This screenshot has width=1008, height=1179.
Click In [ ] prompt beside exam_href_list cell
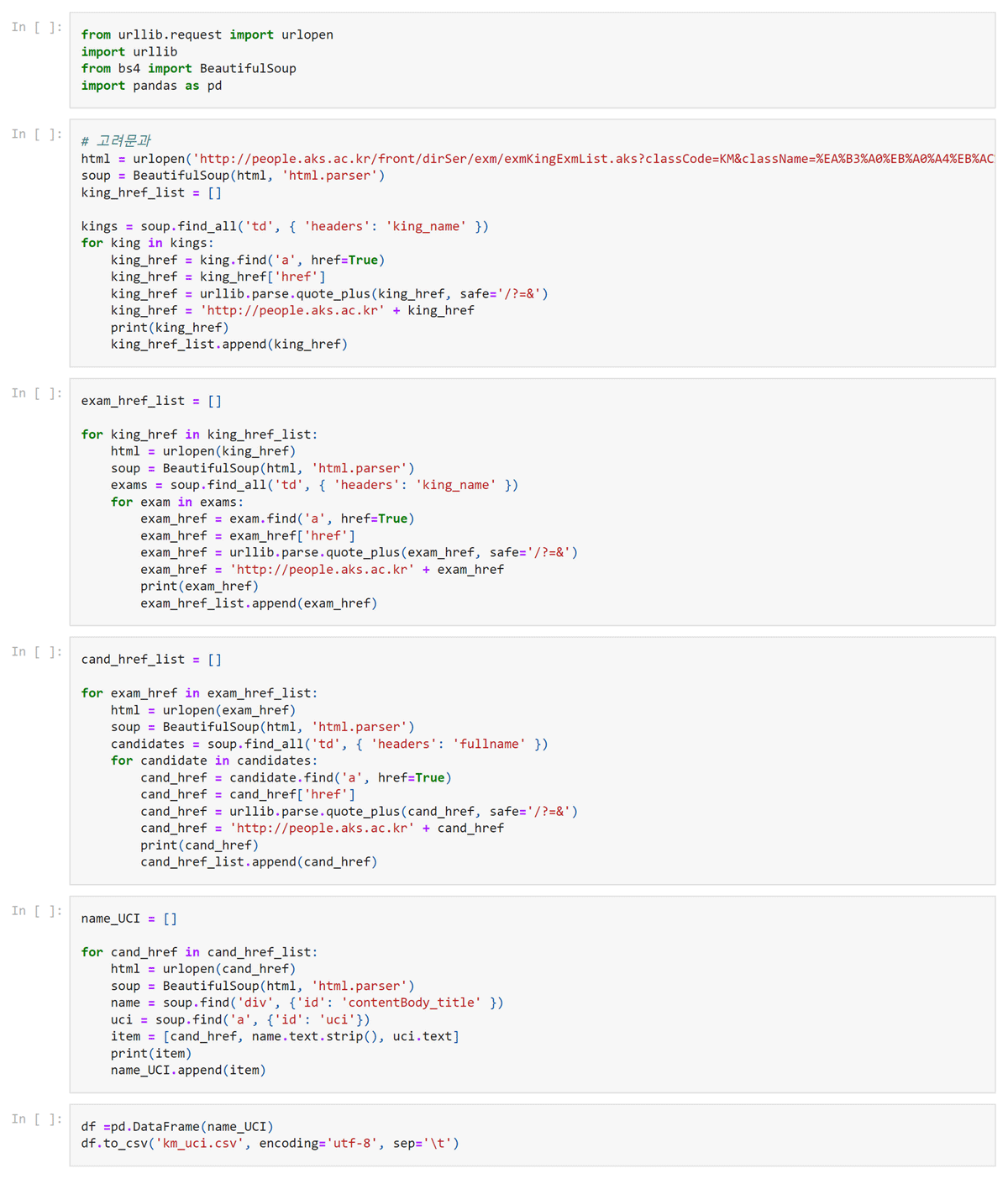pos(36,393)
